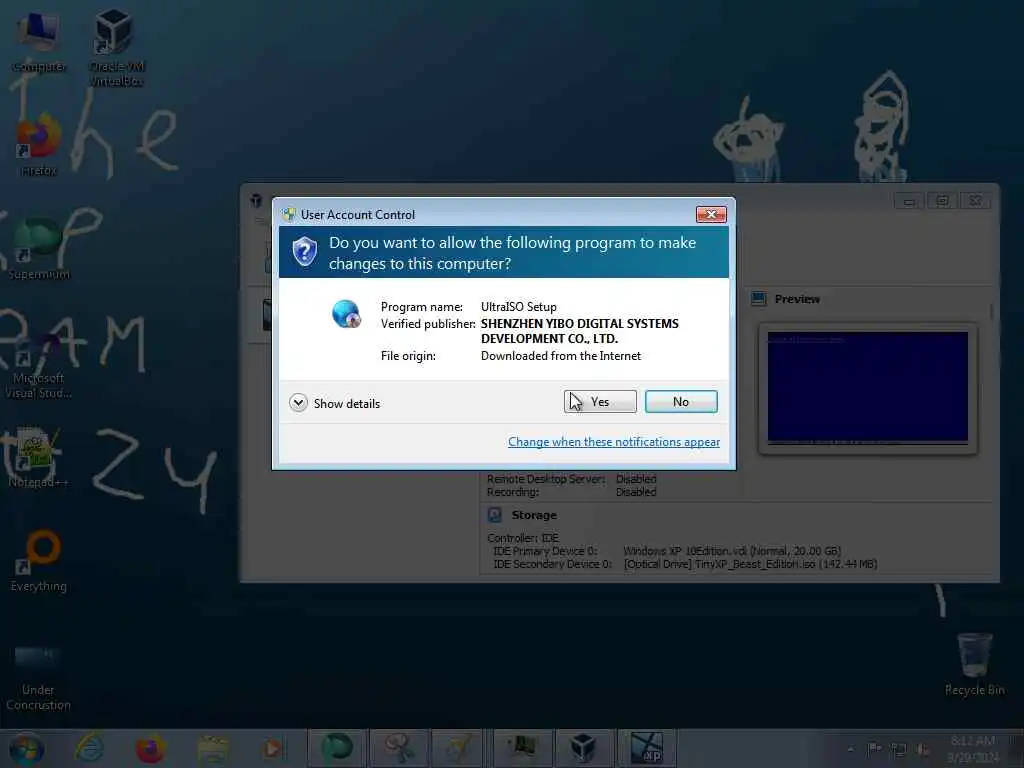Open the Everything desktop shortcut
Viewport: 1024px width, 768px height.
pyautogui.click(x=39, y=560)
